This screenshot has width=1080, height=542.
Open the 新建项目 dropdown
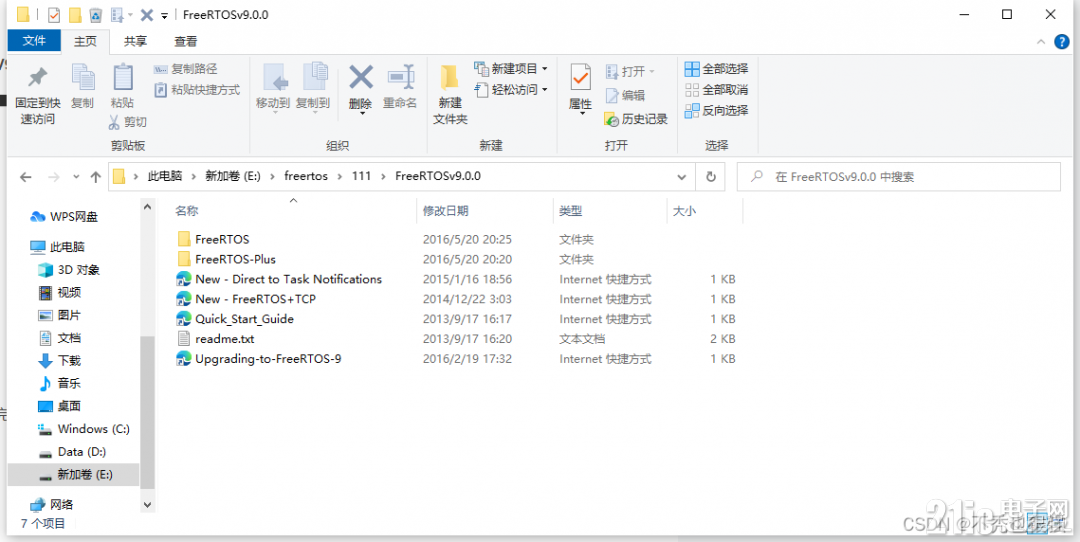(511, 69)
